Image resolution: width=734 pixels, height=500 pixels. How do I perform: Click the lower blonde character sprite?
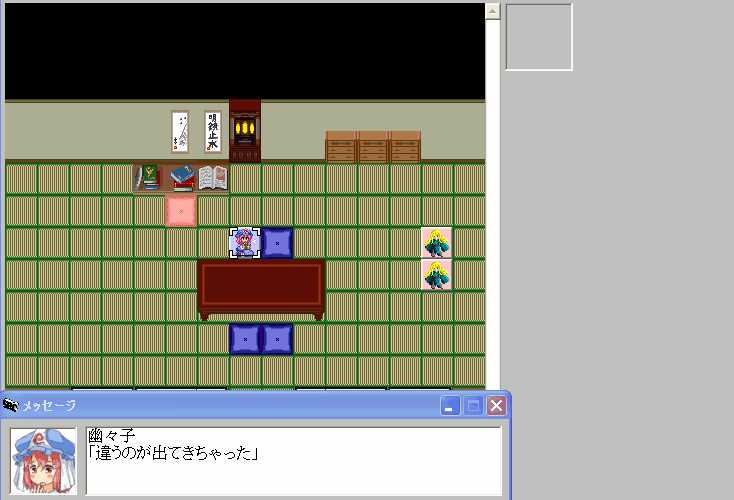click(x=436, y=275)
